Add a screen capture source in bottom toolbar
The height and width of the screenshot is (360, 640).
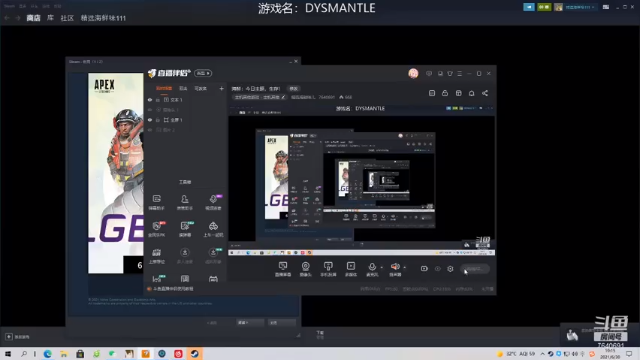click(x=283, y=269)
